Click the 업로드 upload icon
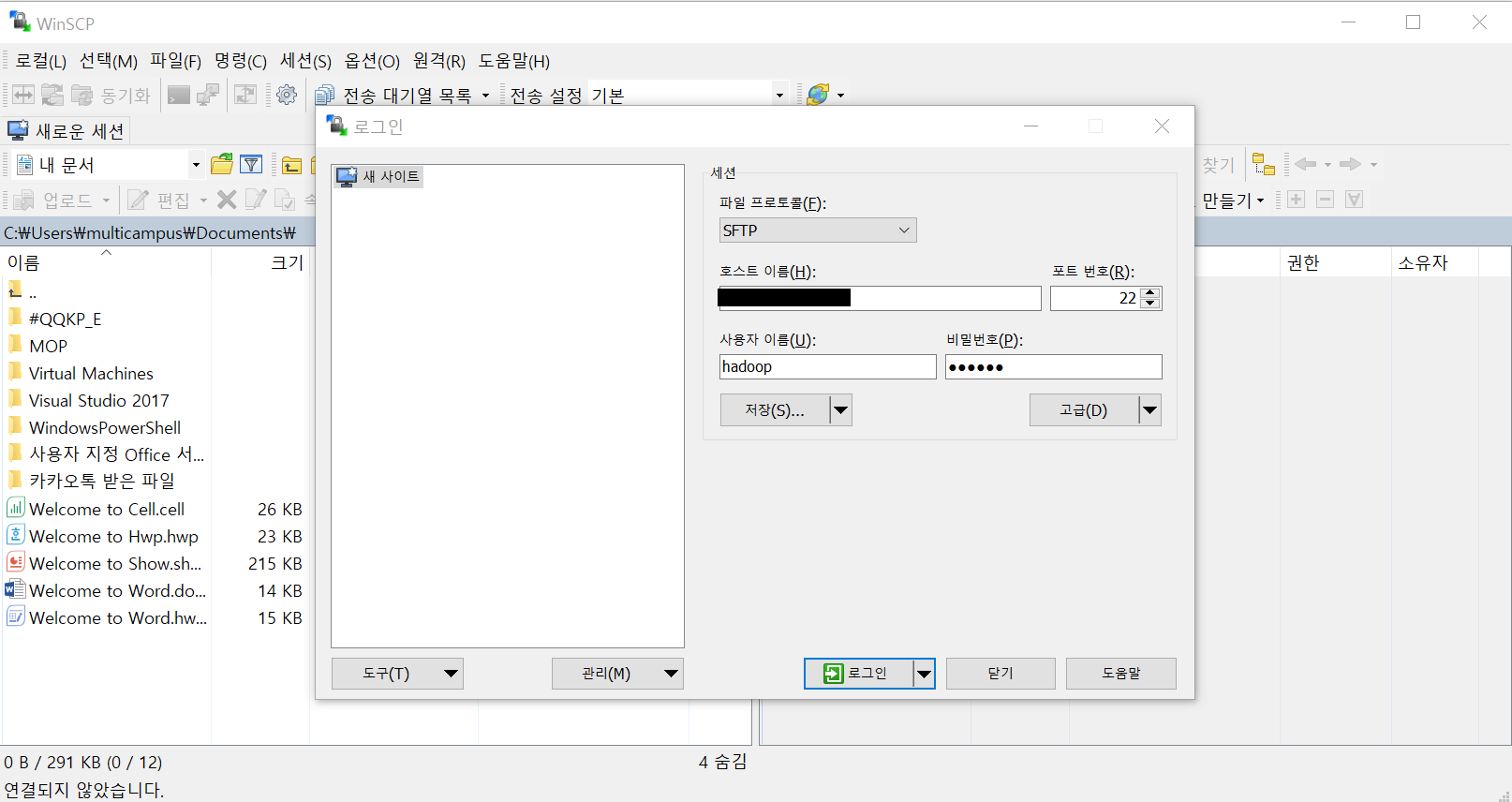The width and height of the screenshot is (1512, 802). coord(23,200)
